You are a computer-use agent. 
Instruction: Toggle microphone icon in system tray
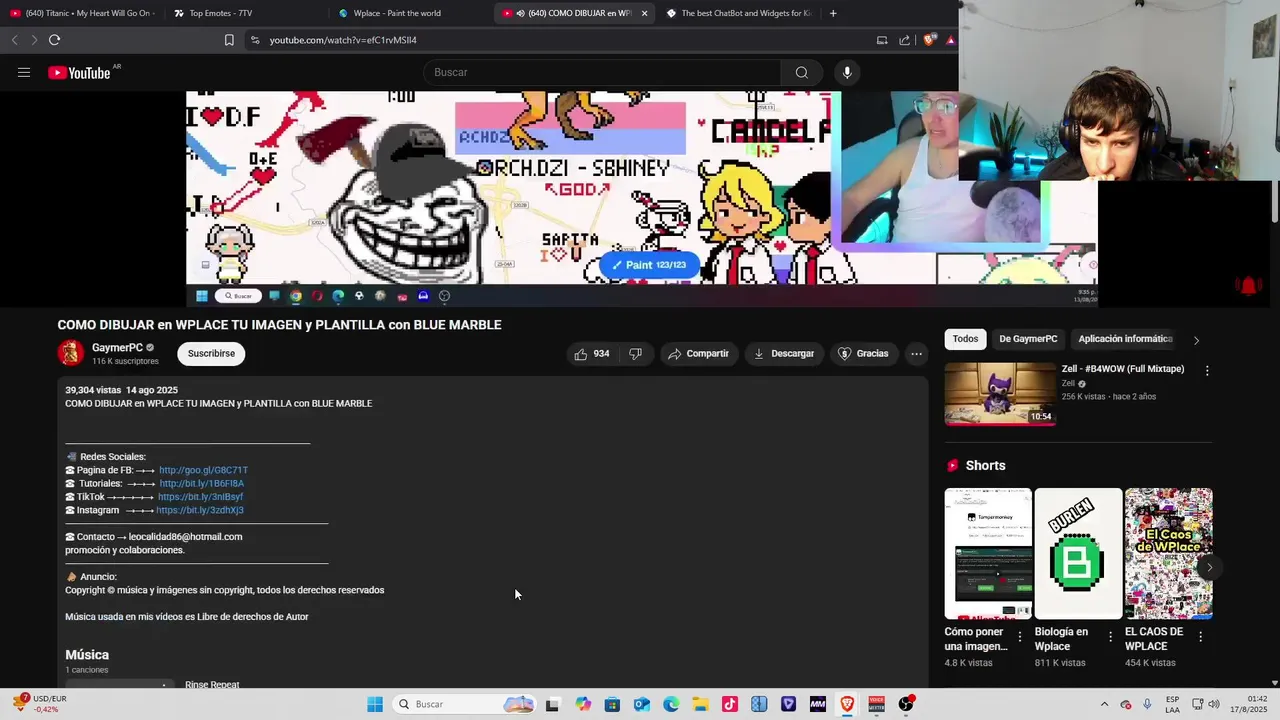pos(1147,704)
